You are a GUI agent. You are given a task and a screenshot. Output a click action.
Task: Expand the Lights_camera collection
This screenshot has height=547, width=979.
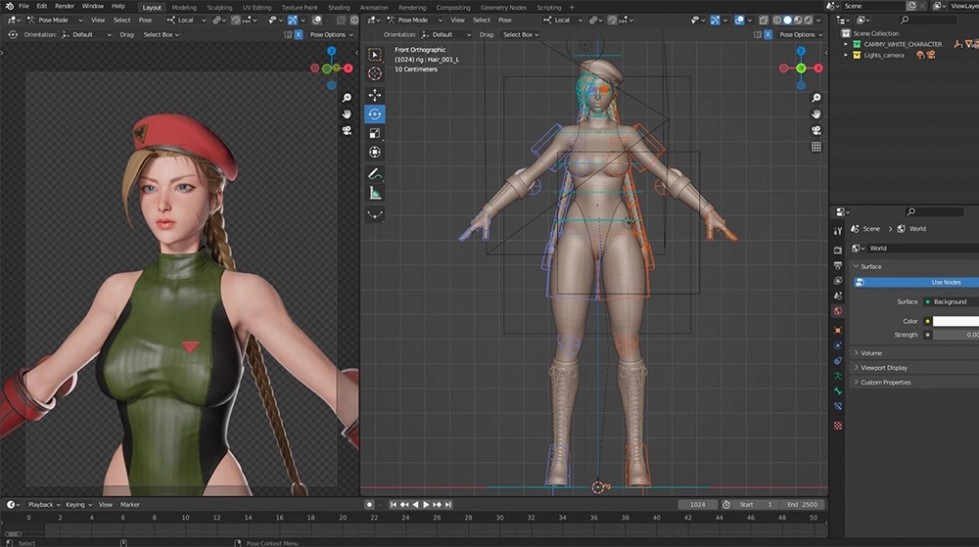(x=846, y=55)
